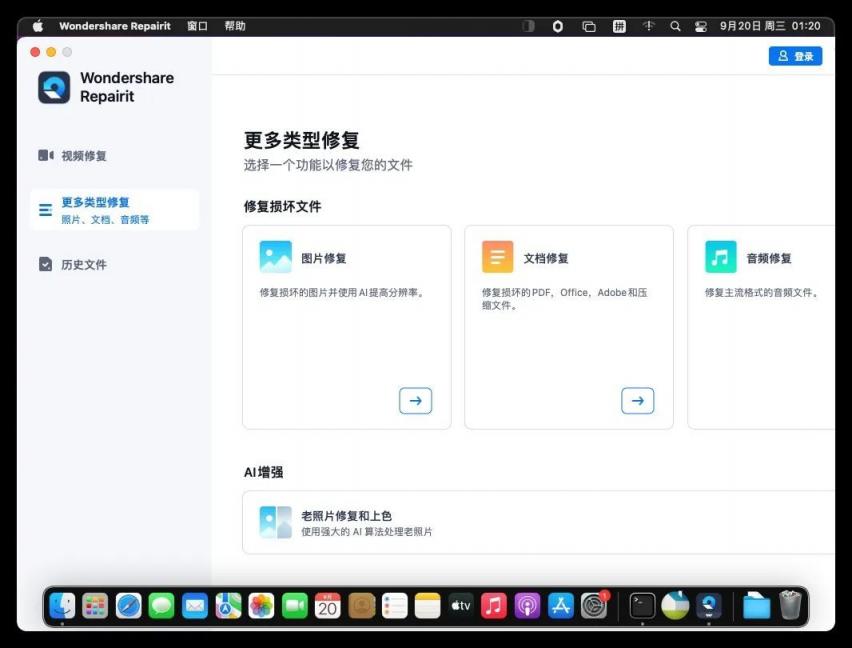Screen dimensions: 852x648
Task: Launch Safari from the Dock
Action: (129, 605)
